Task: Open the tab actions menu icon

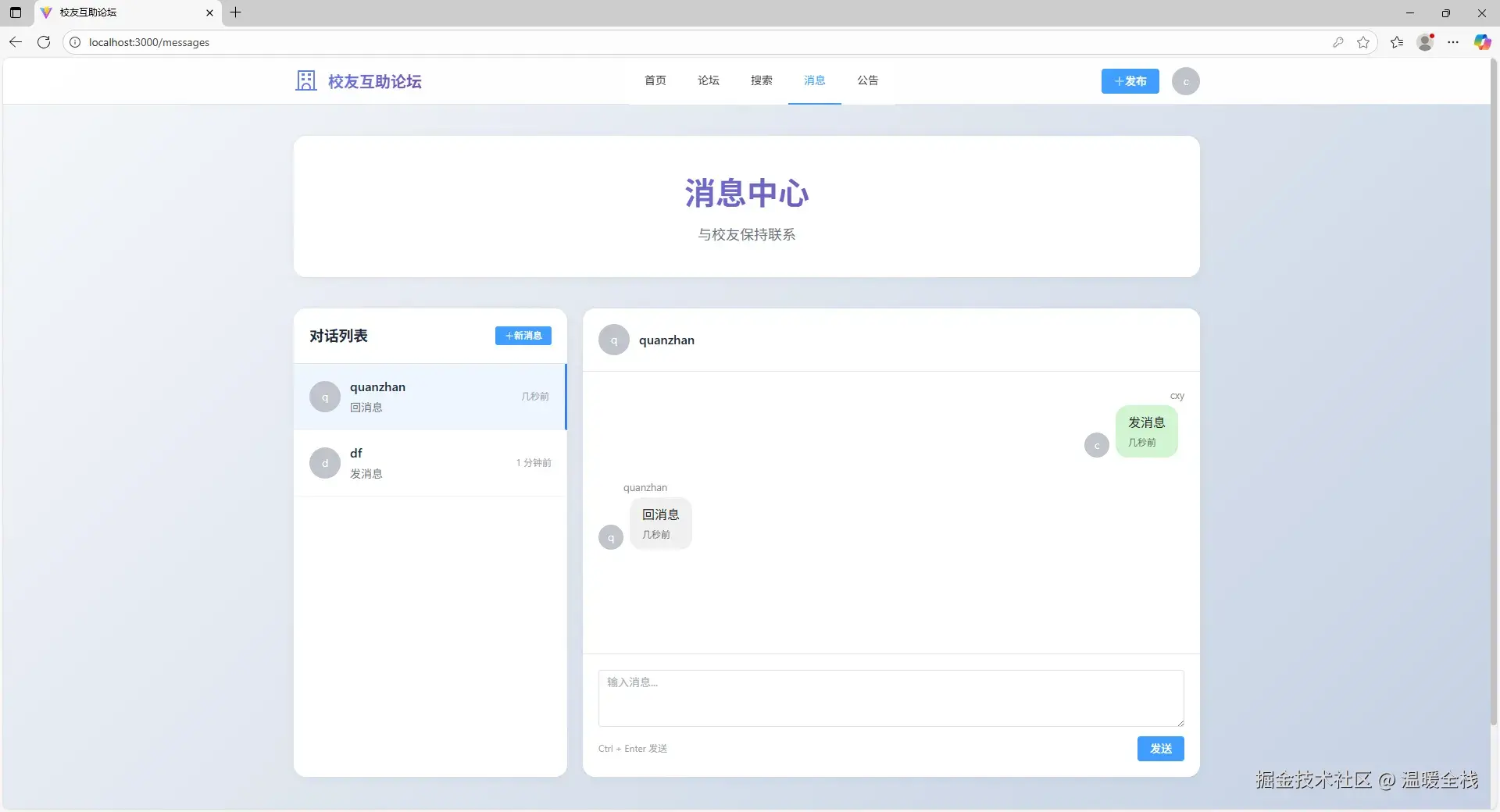Action: tap(16, 12)
